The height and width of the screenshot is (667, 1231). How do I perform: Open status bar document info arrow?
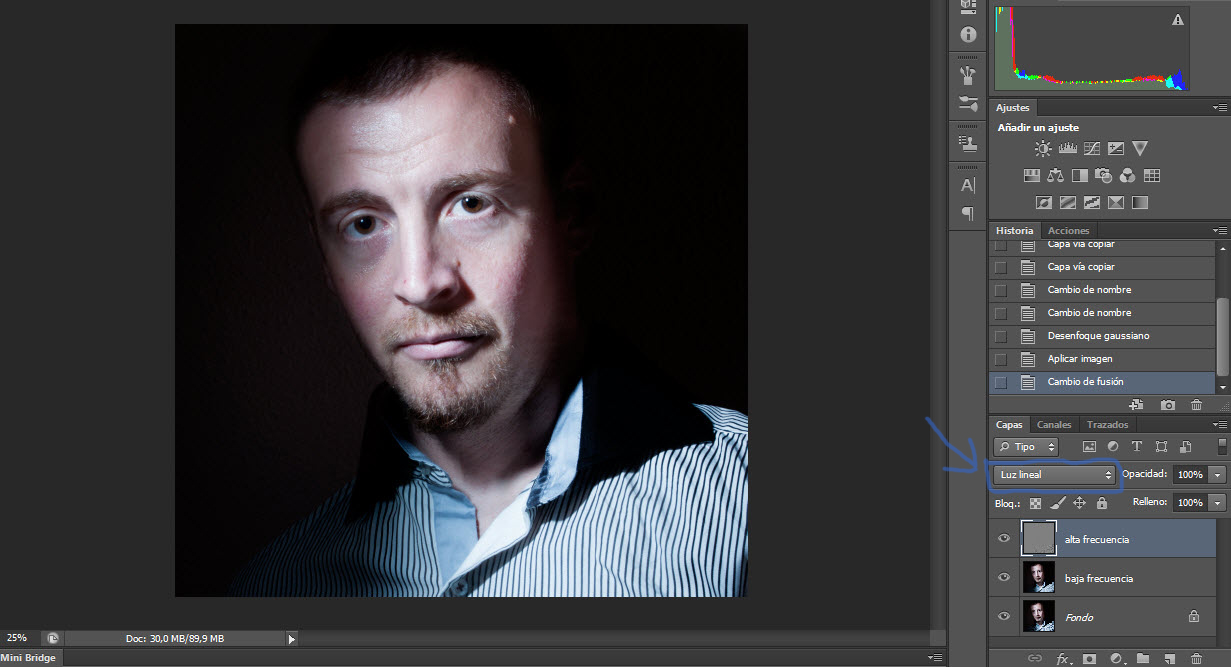pyautogui.click(x=292, y=638)
